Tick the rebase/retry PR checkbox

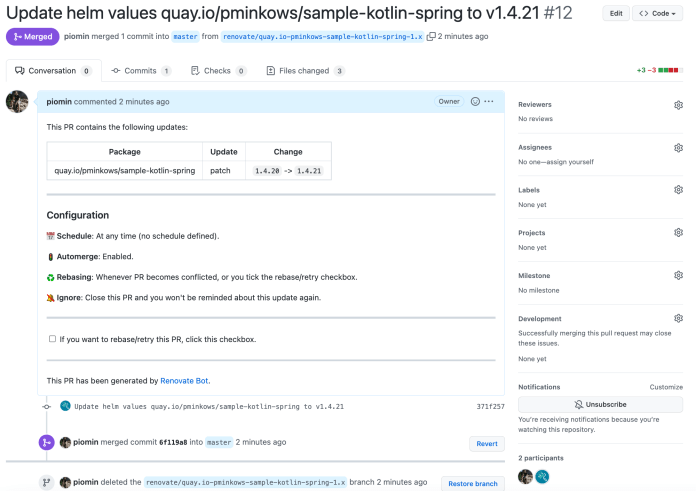(x=52, y=339)
